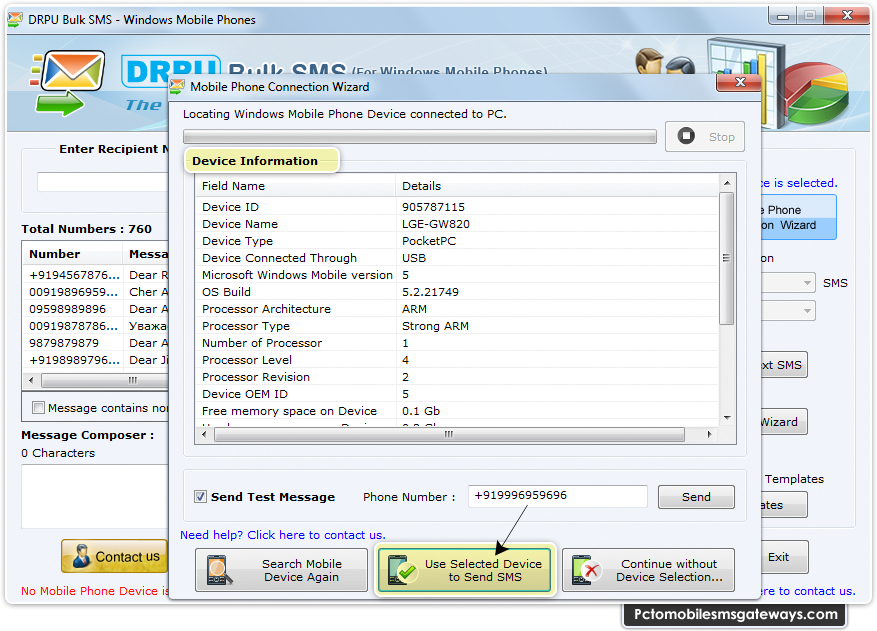Select the Number of Processor row
The image size is (877, 631).
pos(457,343)
